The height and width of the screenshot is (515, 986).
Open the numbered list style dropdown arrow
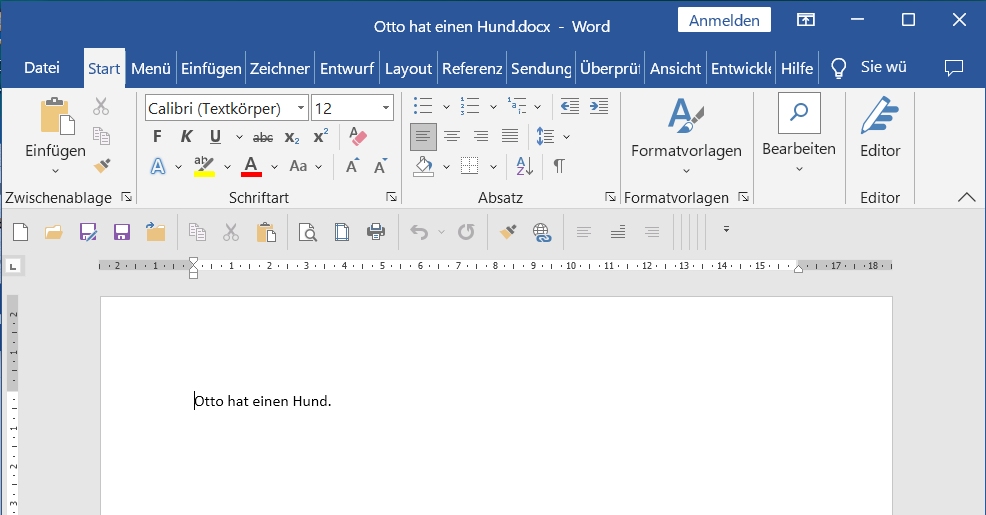pos(493,107)
